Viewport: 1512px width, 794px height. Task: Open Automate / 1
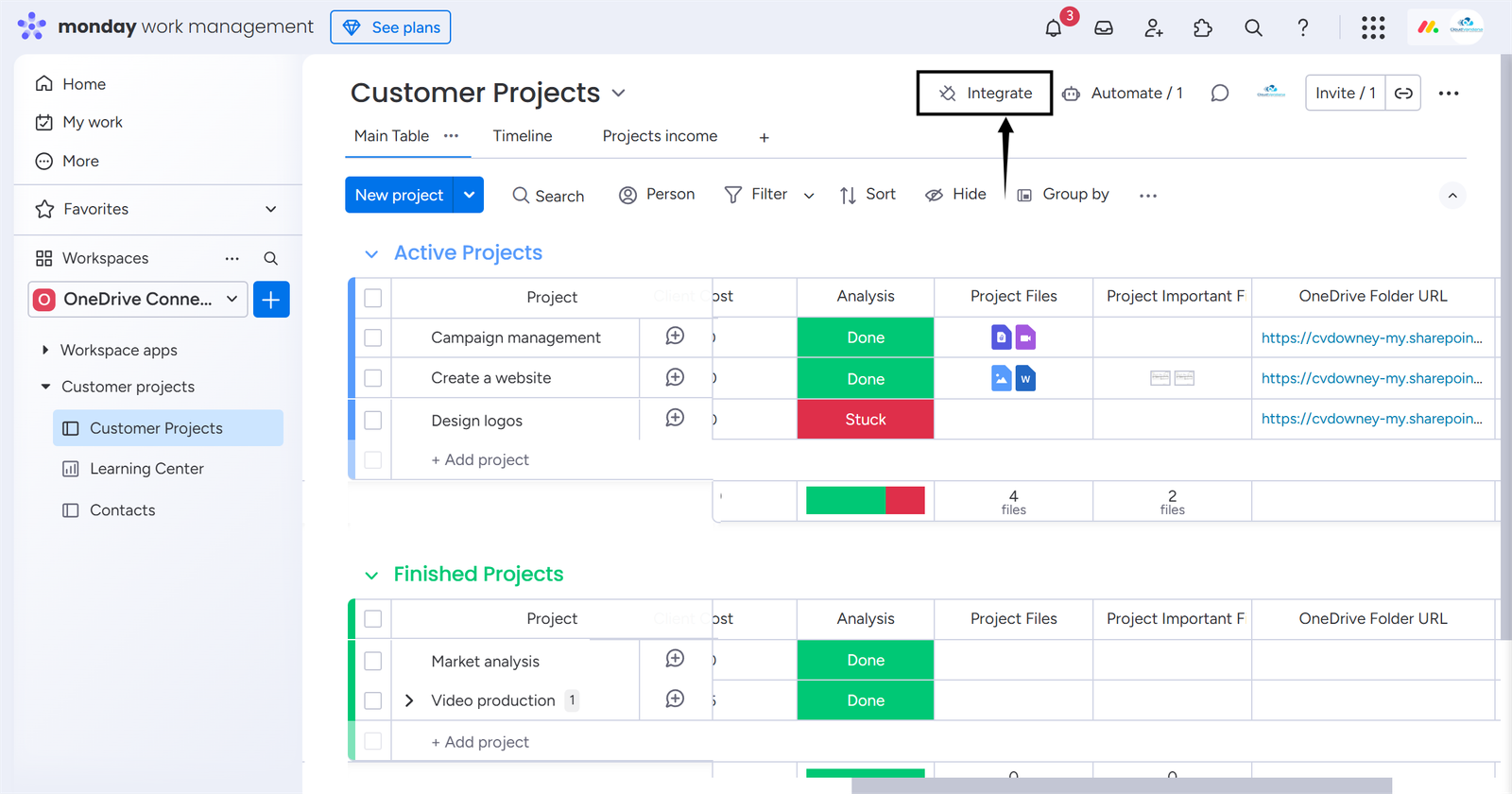[1123, 93]
